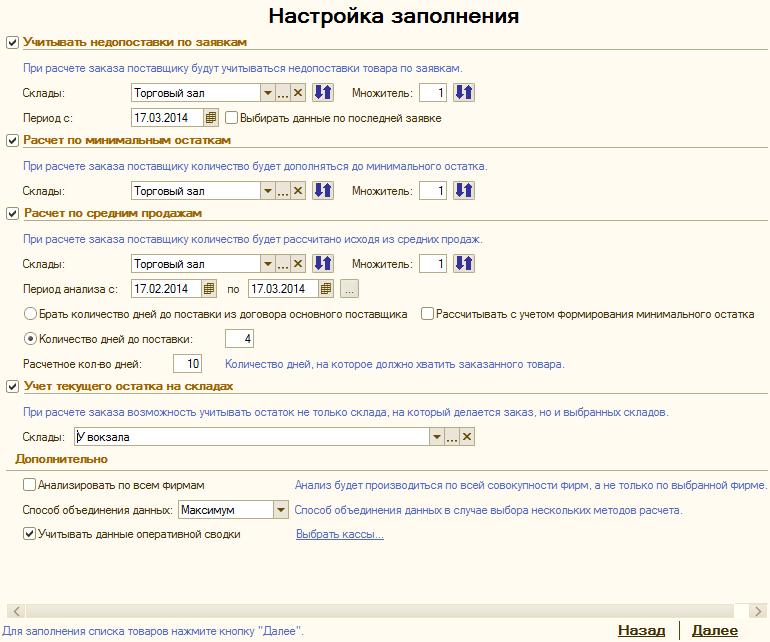Click swap arrows next to Множитель in средним продажам section
Viewport: 770px width, 642px height.
(x=464, y=264)
